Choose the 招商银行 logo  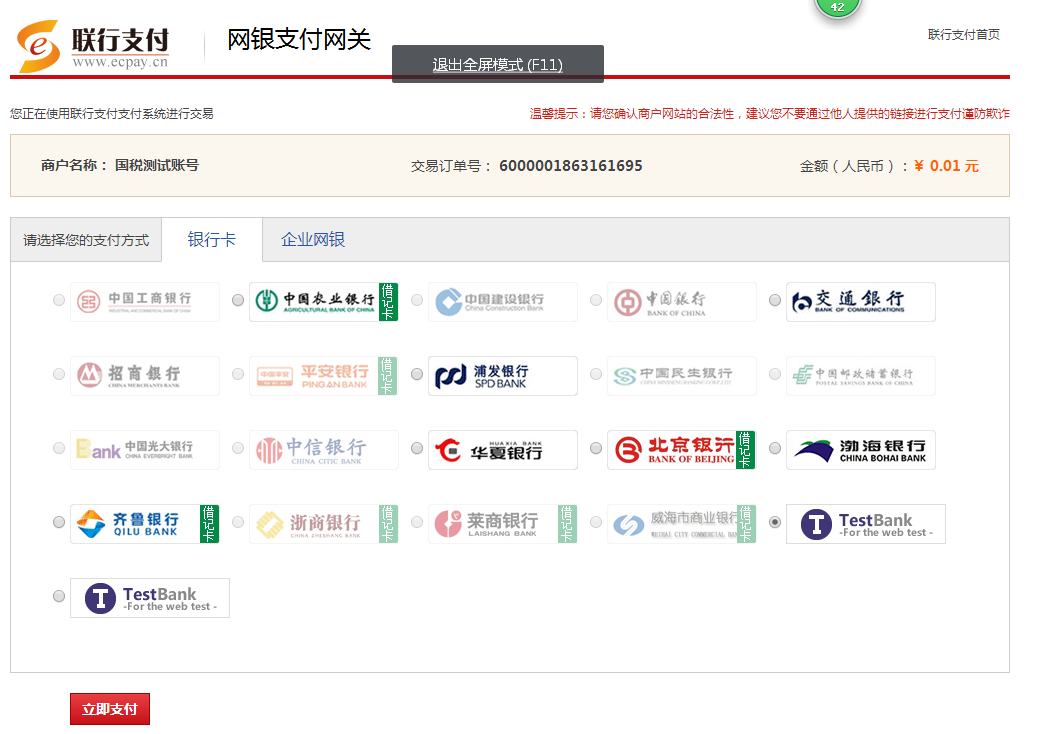145,376
